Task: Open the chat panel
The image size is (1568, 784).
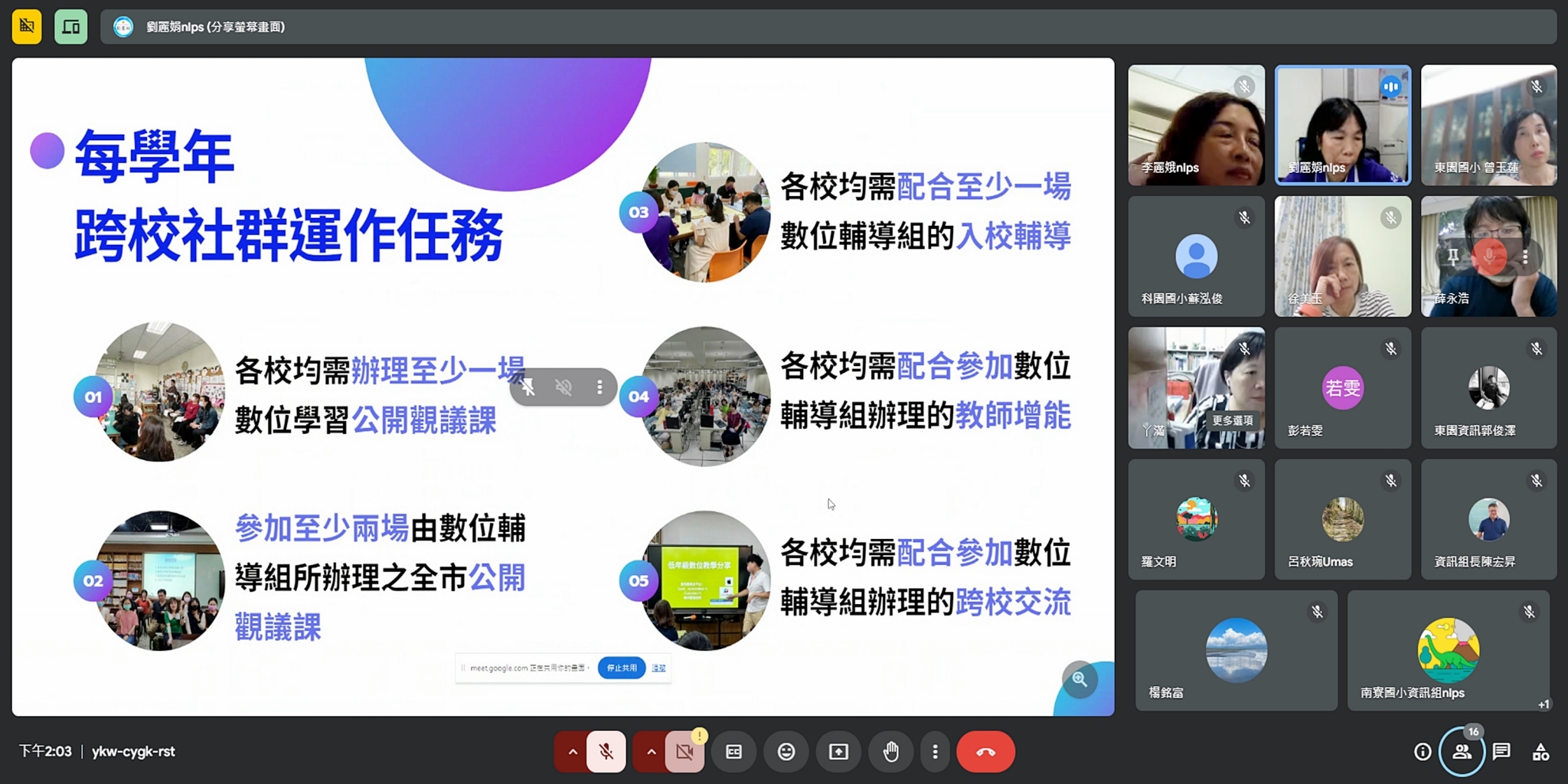Action: click(x=1501, y=752)
